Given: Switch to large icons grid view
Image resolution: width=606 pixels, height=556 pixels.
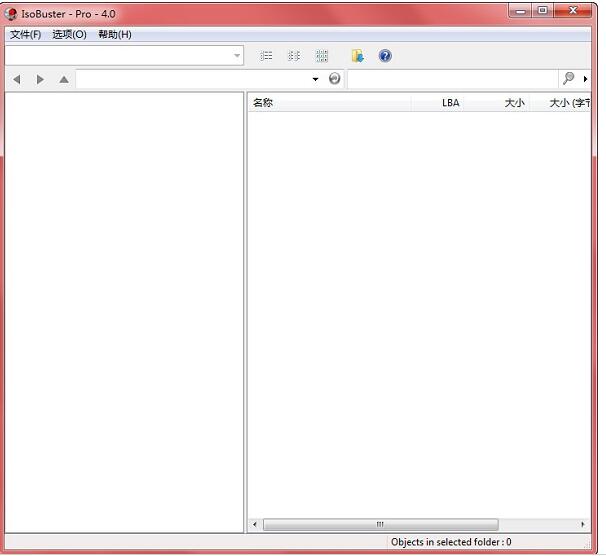Looking at the screenshot, I should point(322,56).
